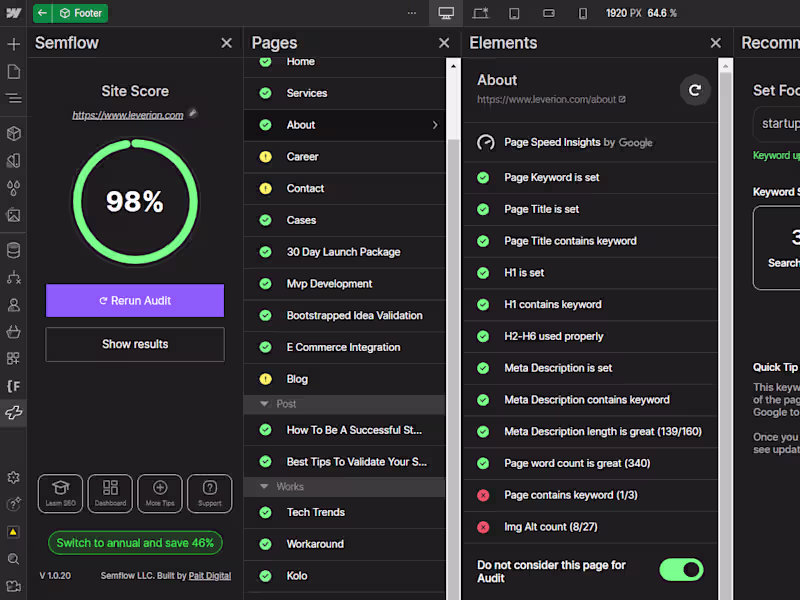Open the Semflow app icon in sidebar
The image size is (800, 600).
tap(14, 412)
